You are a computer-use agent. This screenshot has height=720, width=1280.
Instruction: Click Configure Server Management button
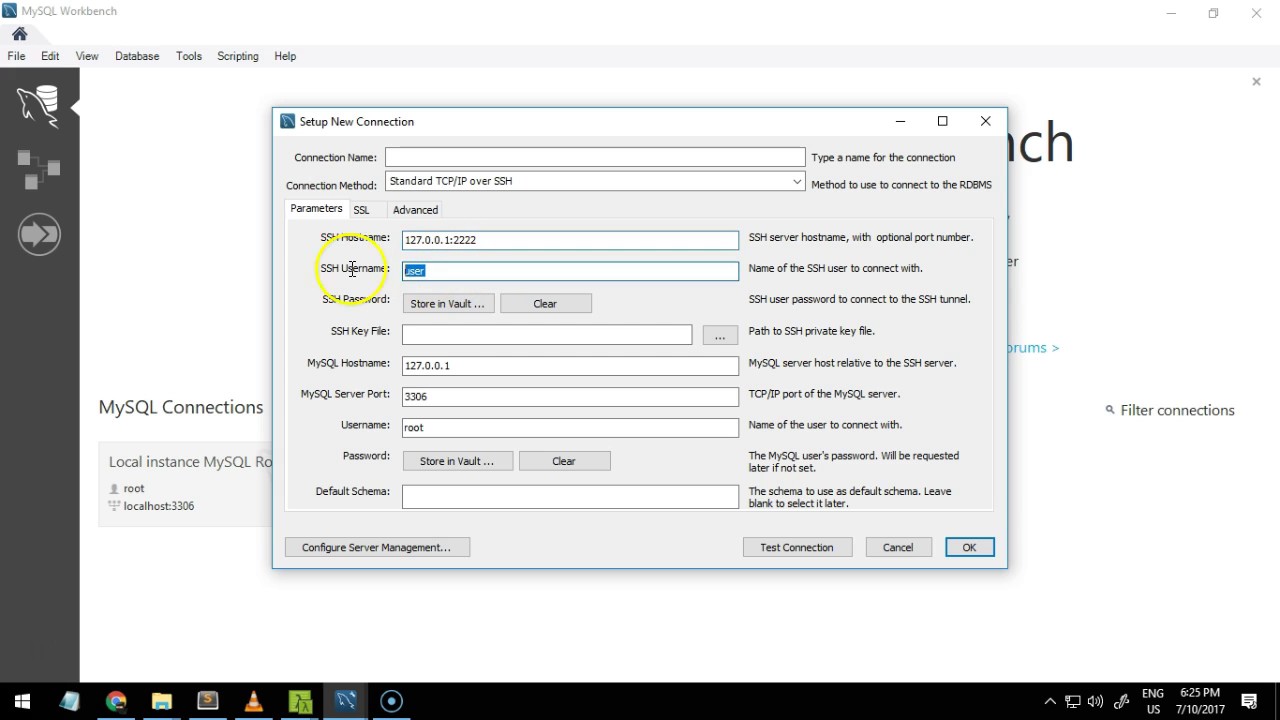pos(377,547)
